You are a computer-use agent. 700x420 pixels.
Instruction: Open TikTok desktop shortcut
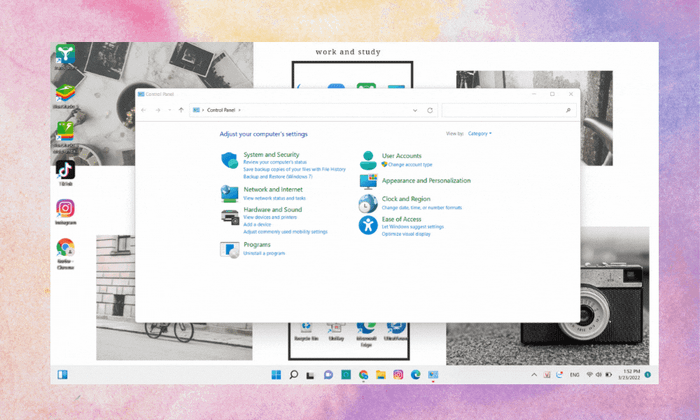click(65, 173)
